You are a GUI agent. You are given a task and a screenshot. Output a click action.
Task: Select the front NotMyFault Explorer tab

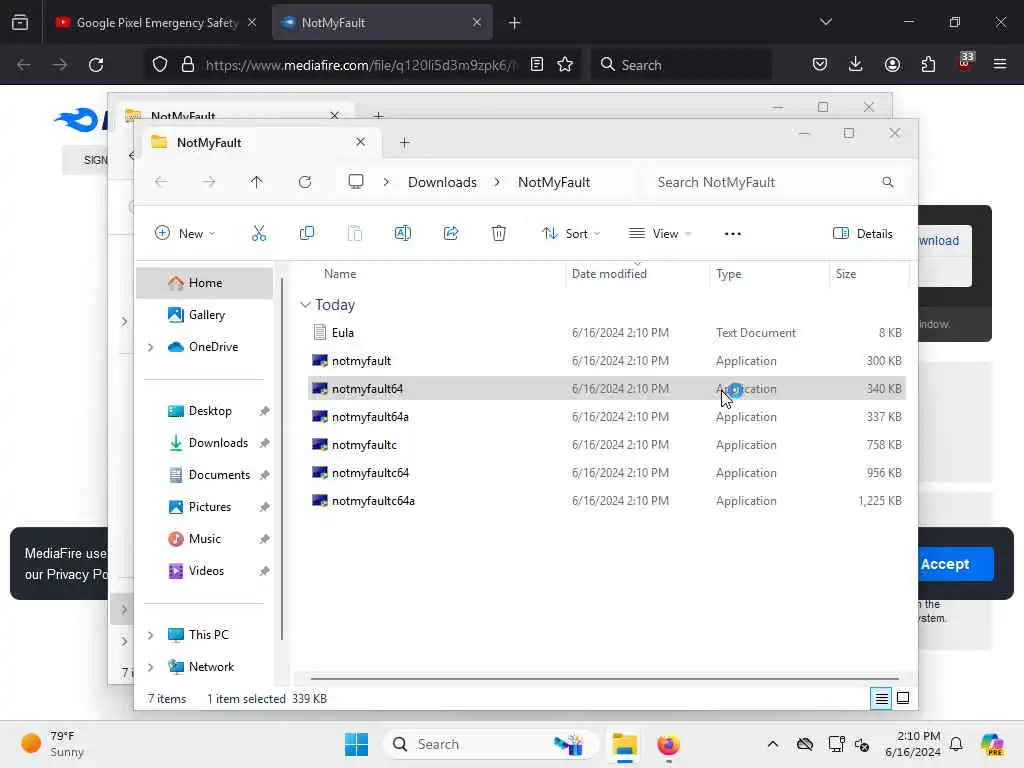tap(259, 142)
